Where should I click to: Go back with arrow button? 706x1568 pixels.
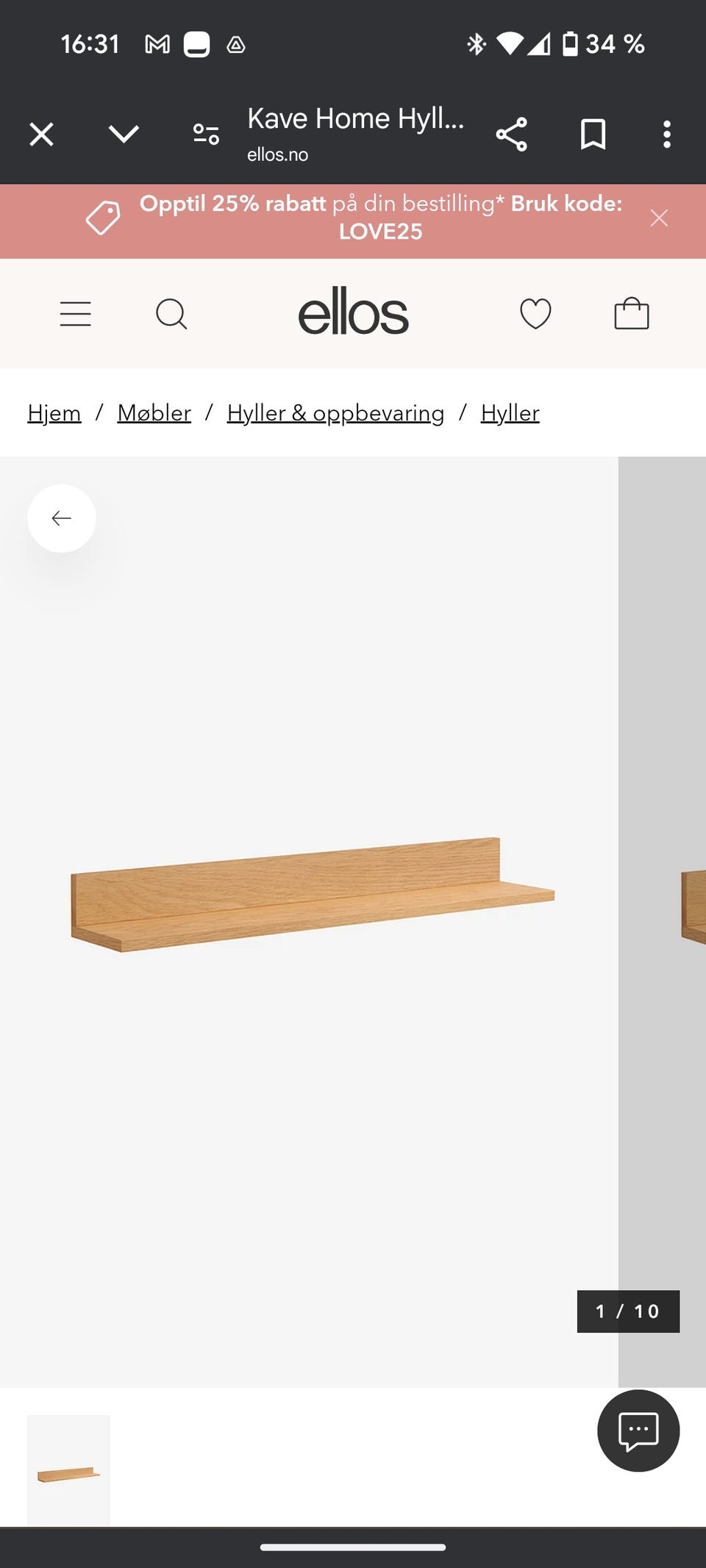(x=62, y=518)
